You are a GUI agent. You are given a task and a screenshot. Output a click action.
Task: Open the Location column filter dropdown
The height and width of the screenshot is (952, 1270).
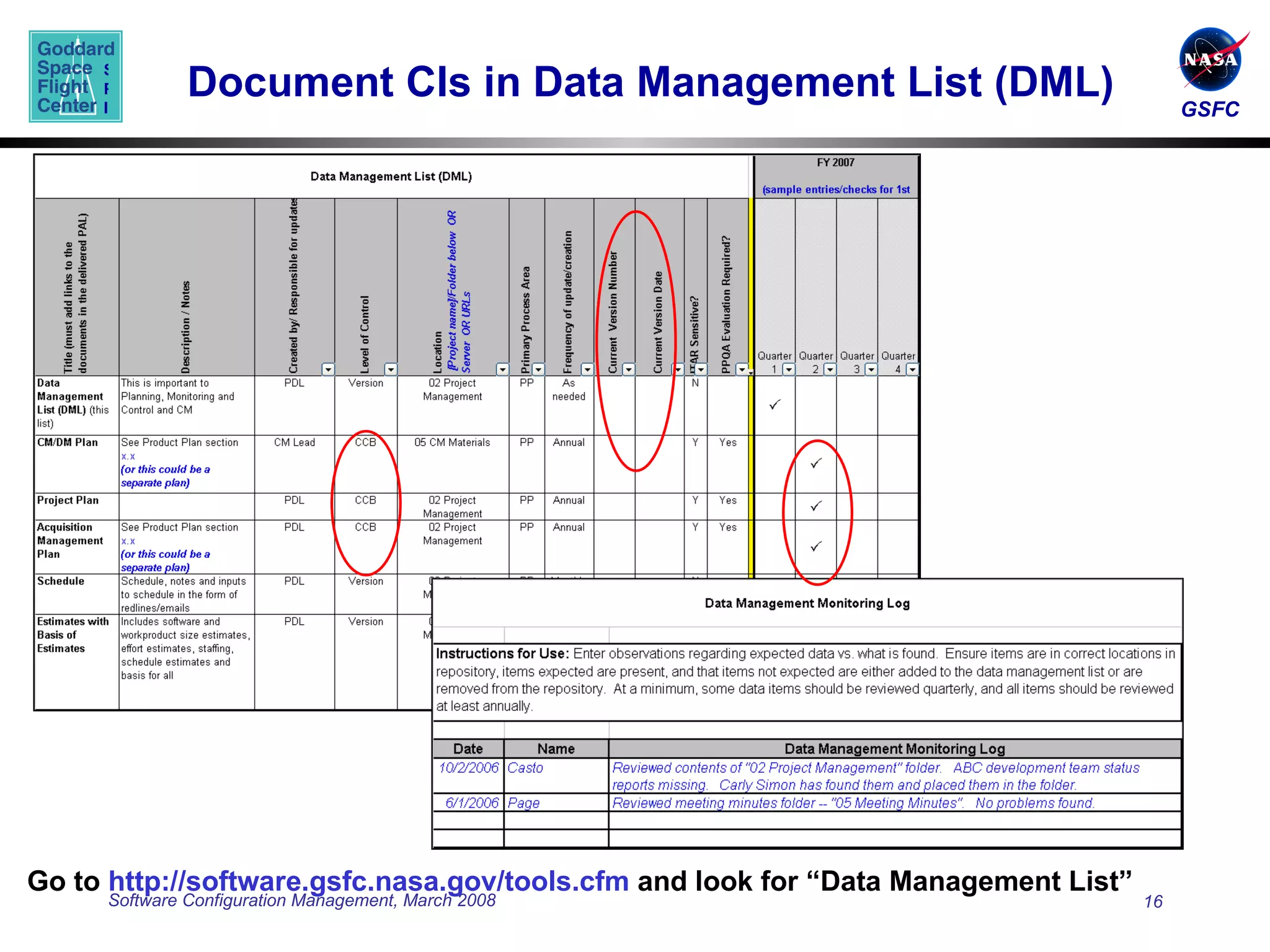click(x=502, y=369)
